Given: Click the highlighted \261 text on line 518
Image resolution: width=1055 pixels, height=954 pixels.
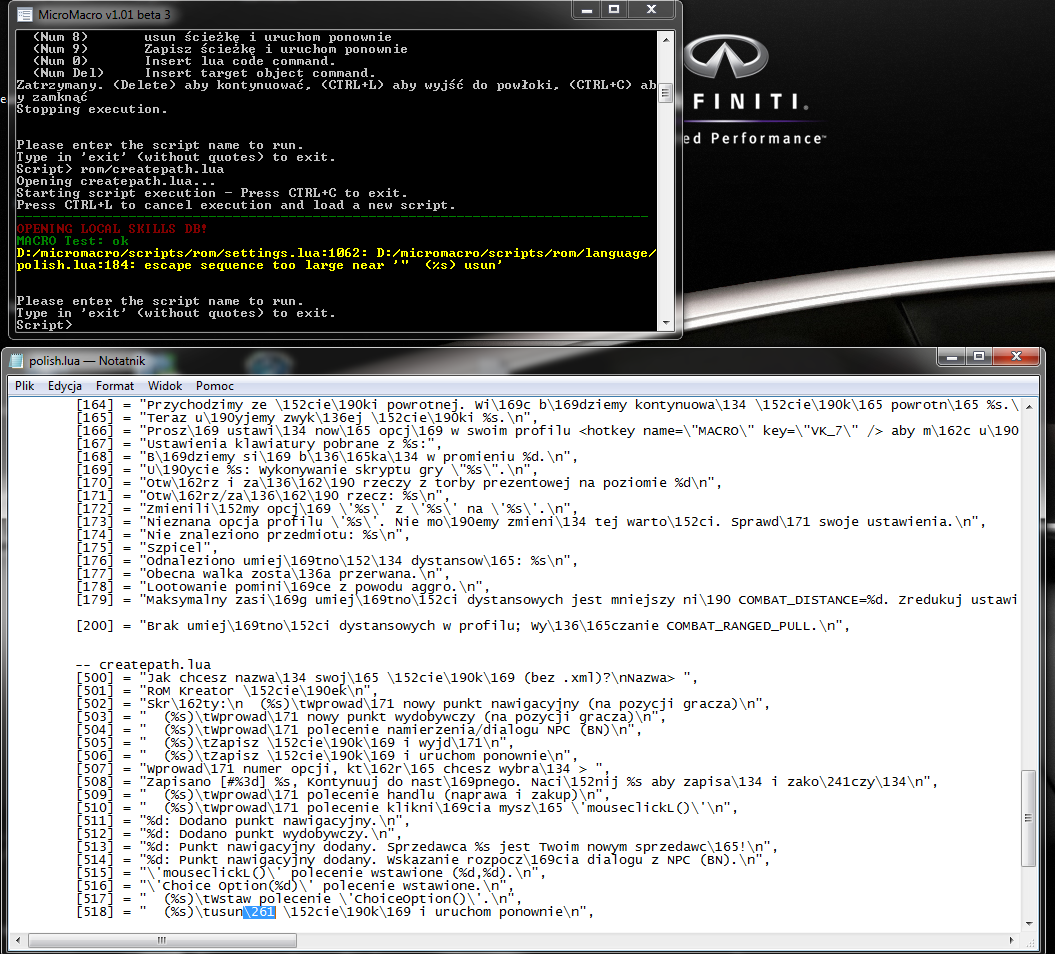Looking at the screenshot, I should 259,911.
